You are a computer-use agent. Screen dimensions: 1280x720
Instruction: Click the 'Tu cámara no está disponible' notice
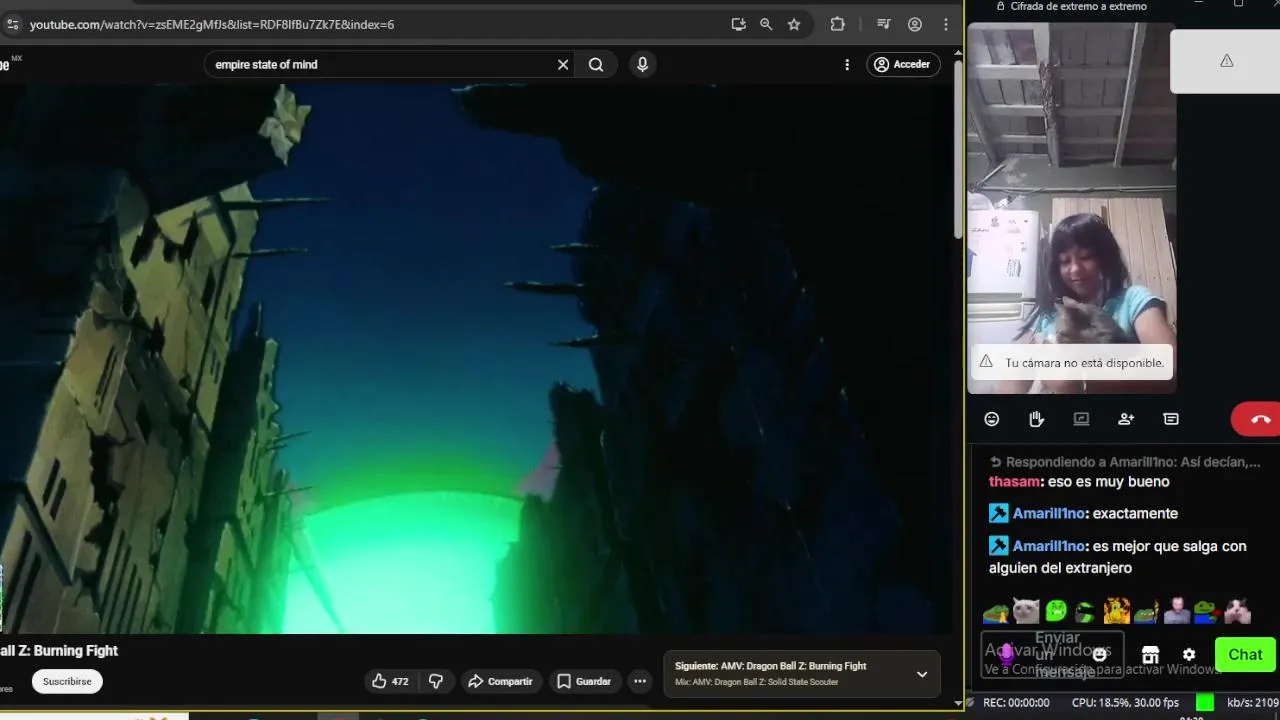click(x=1071, y=362)
